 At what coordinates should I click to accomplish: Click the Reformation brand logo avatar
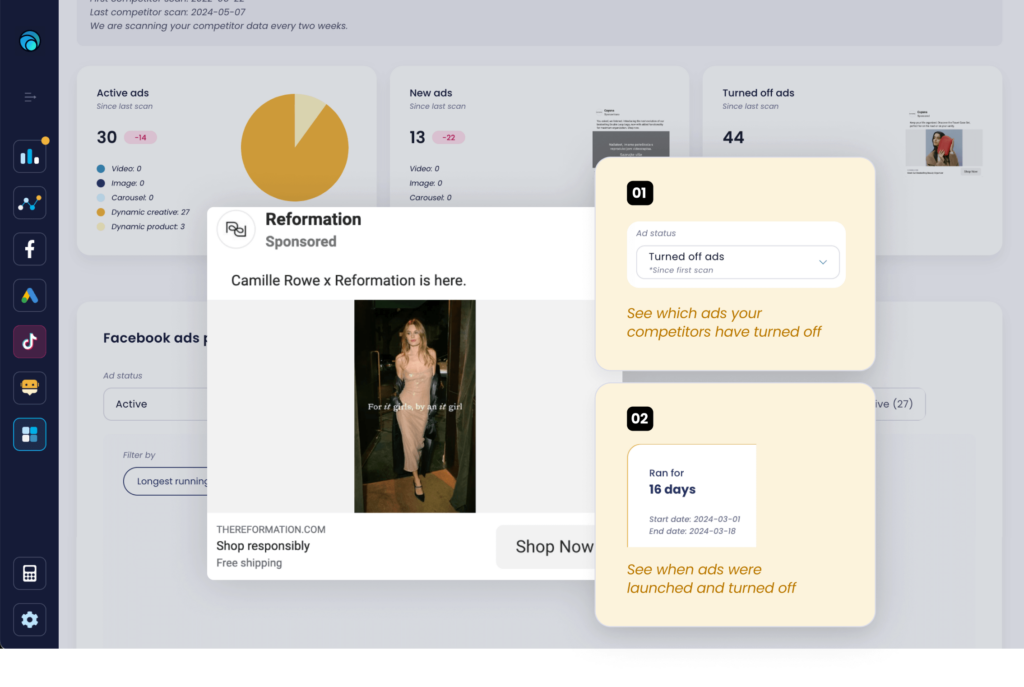coord(236,229)
